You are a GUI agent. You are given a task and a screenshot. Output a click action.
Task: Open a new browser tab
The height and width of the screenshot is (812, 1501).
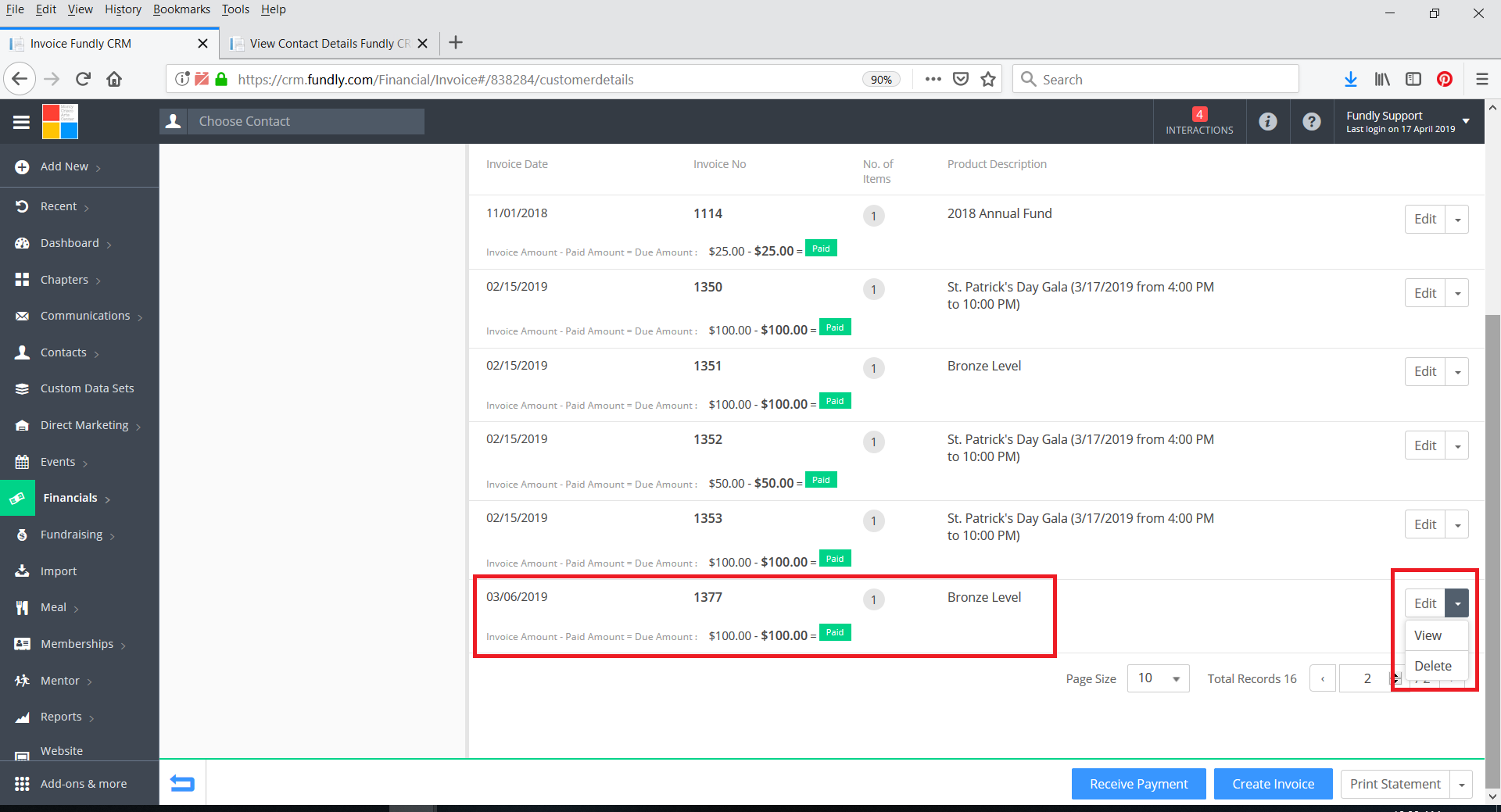click(x=456, y=43)
